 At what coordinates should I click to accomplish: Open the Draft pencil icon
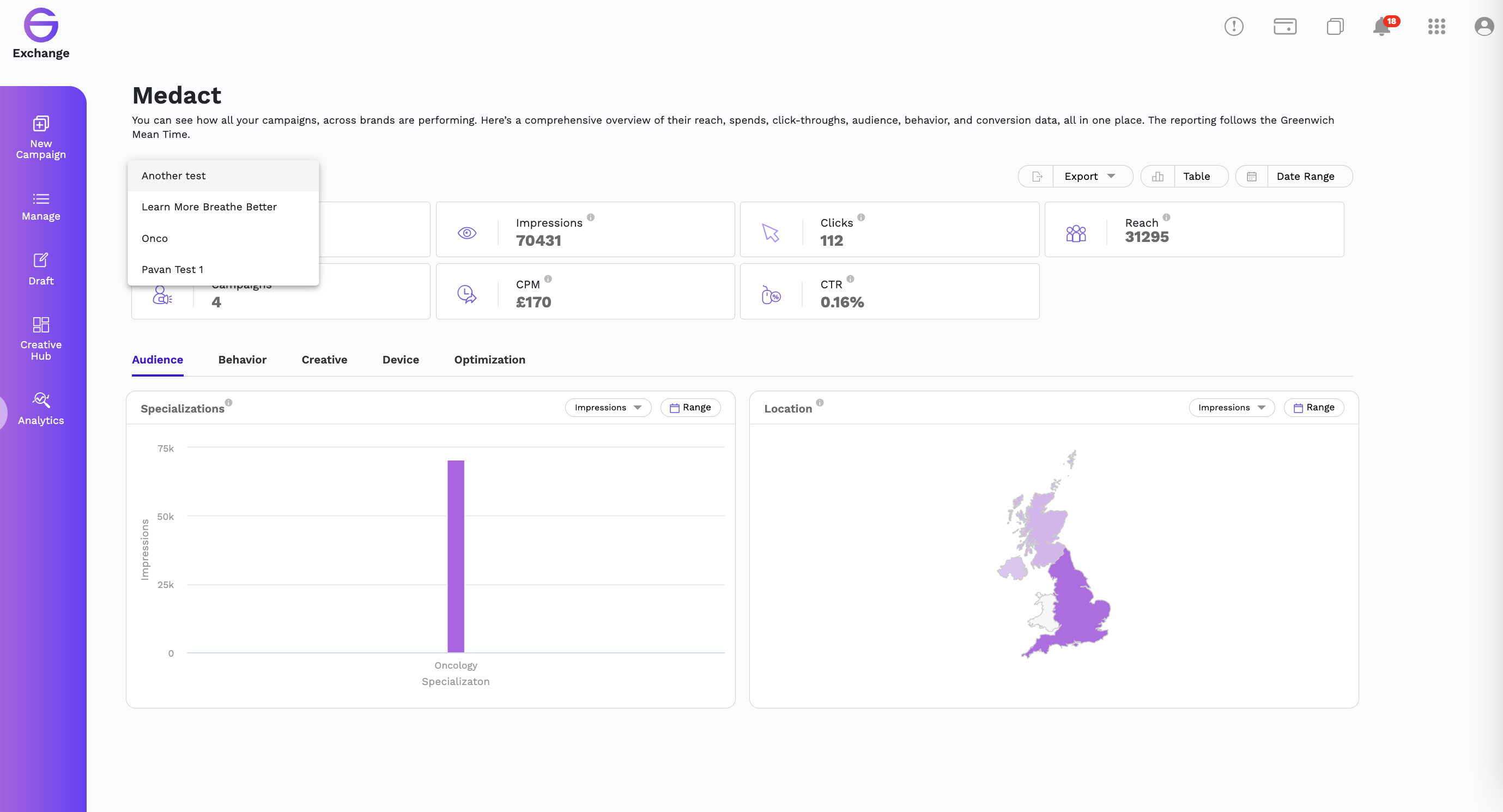41,260
